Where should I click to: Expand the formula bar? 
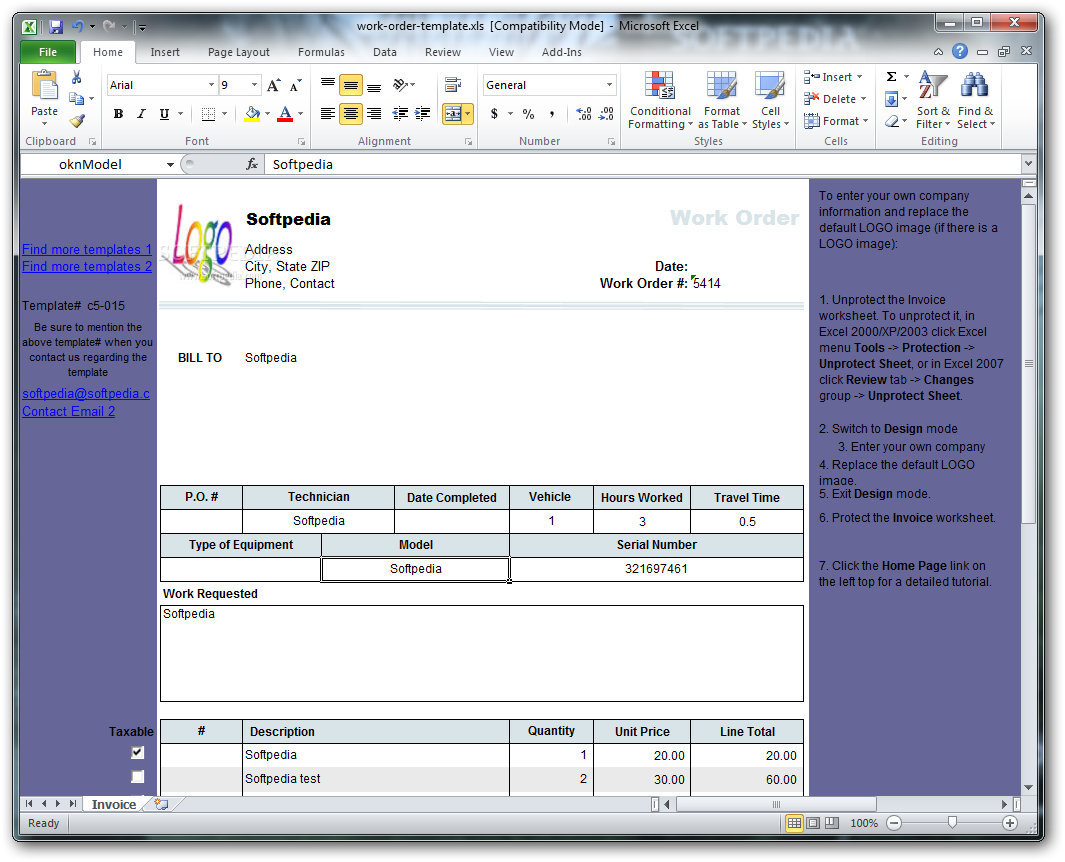pos(1028,164)
